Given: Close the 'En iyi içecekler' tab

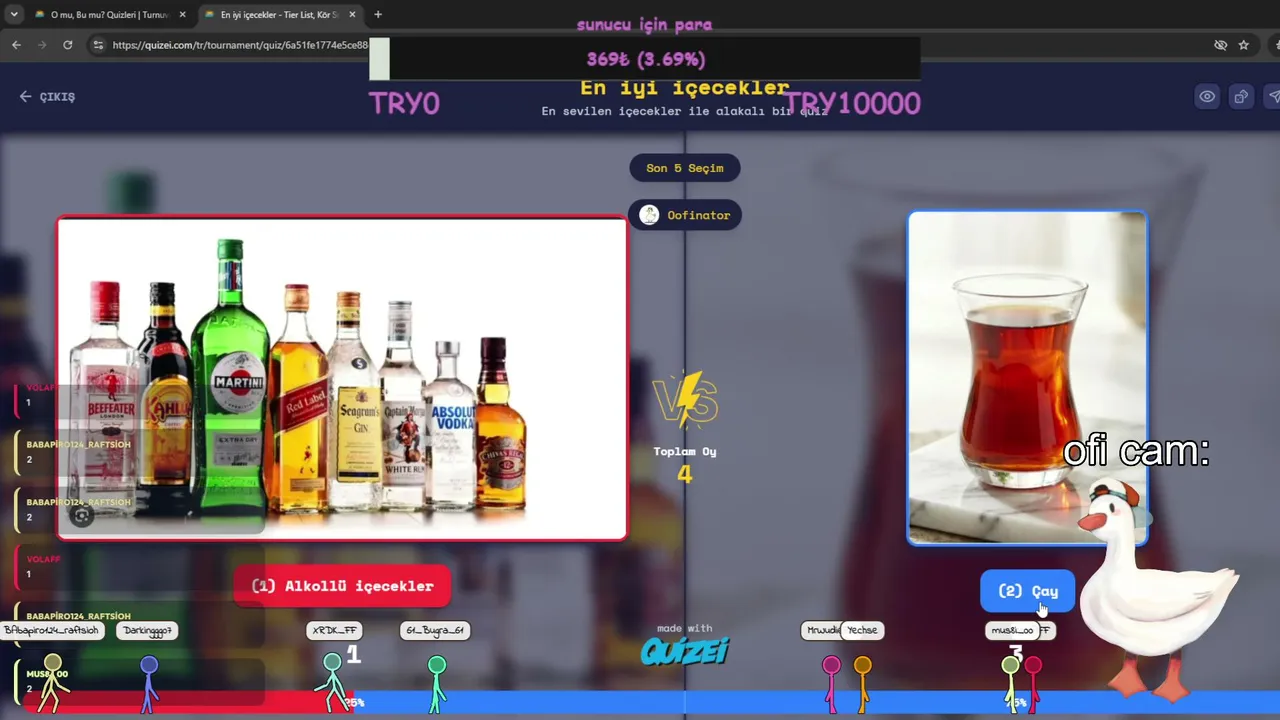Looking at the screenshot, I should click(x=352, y=15).
